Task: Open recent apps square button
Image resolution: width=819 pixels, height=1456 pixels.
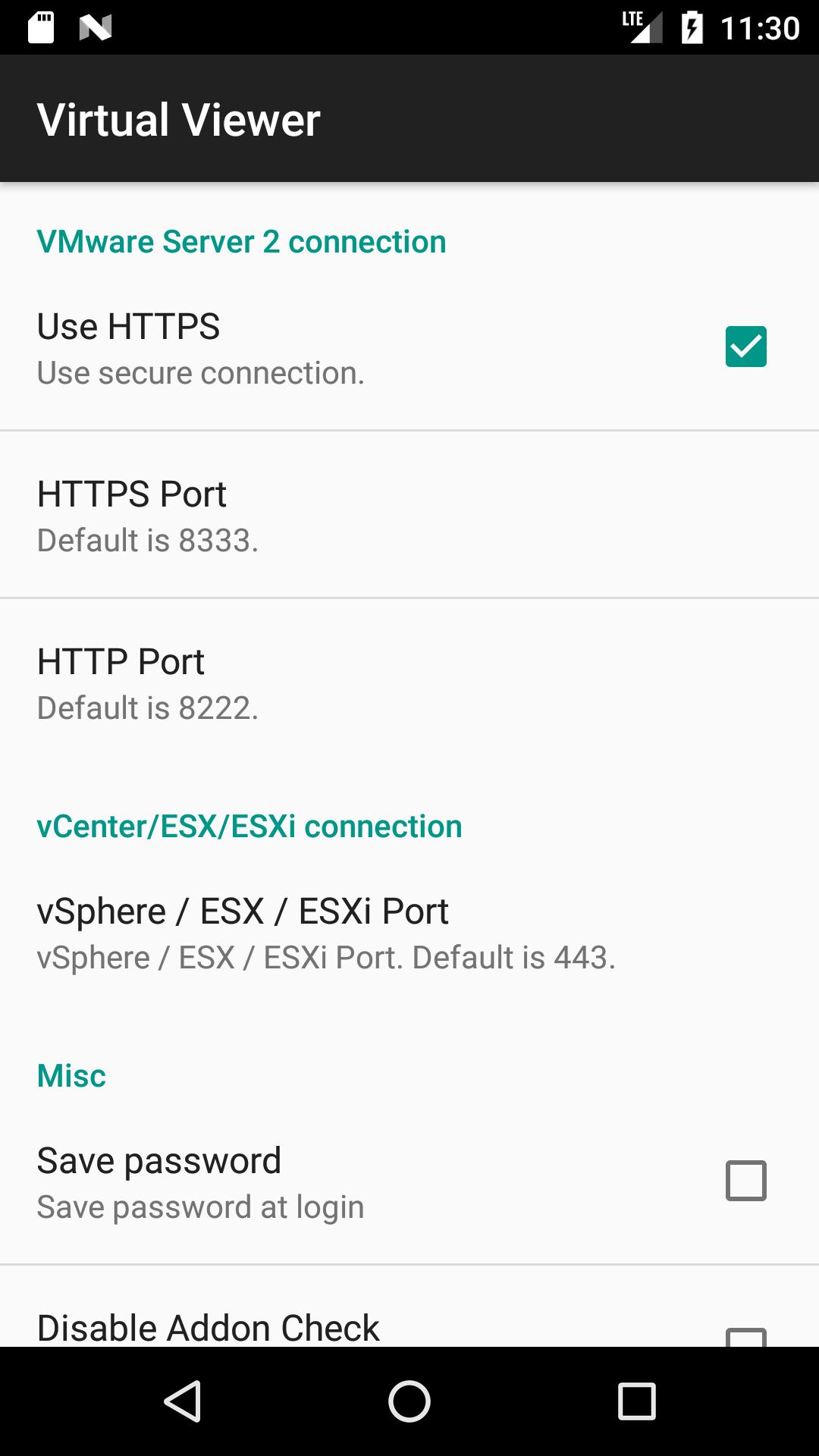Action: (636, 1401)
